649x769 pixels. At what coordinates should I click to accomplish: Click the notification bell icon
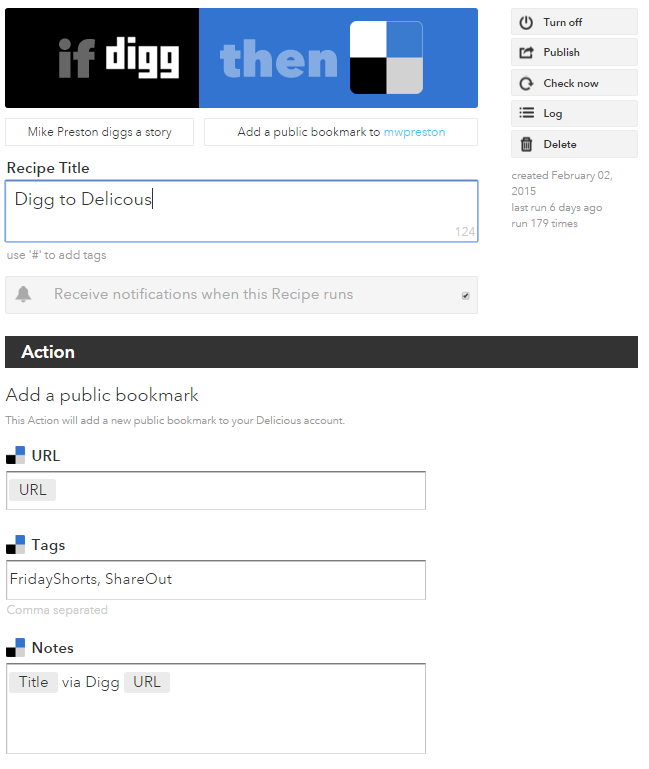24,294
